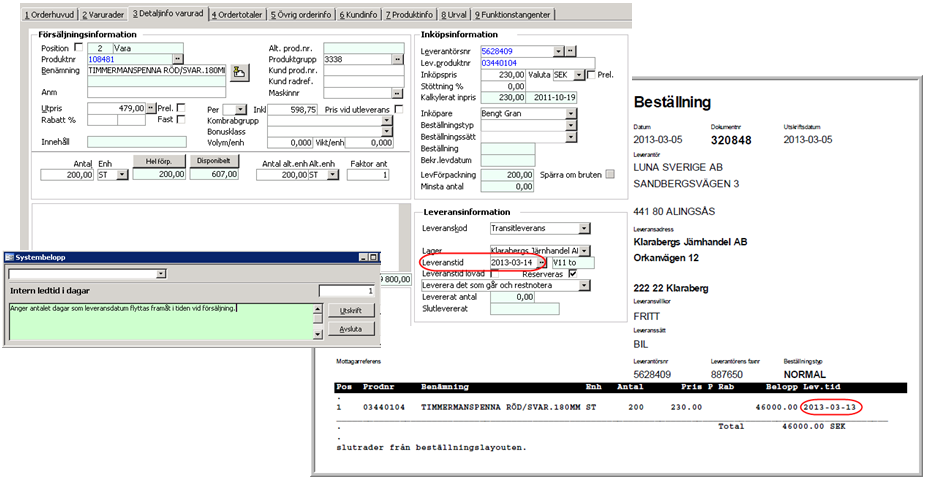The width and height of the screenshot is (926, 480).
Task: Tick the Pris vid utleverans checkbox
Action: pyautogui.click(x=399, y=109)
